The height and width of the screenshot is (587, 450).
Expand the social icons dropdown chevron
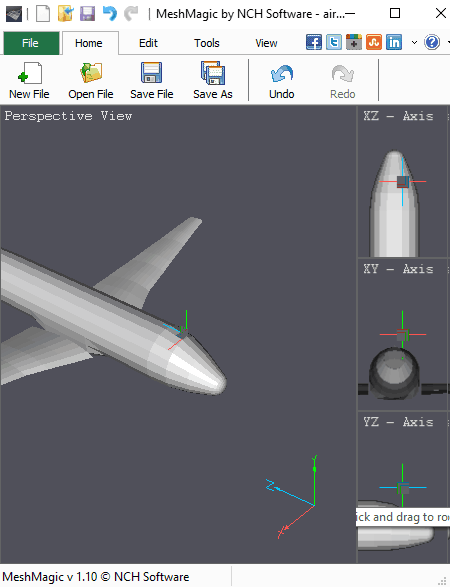(414, 43)
